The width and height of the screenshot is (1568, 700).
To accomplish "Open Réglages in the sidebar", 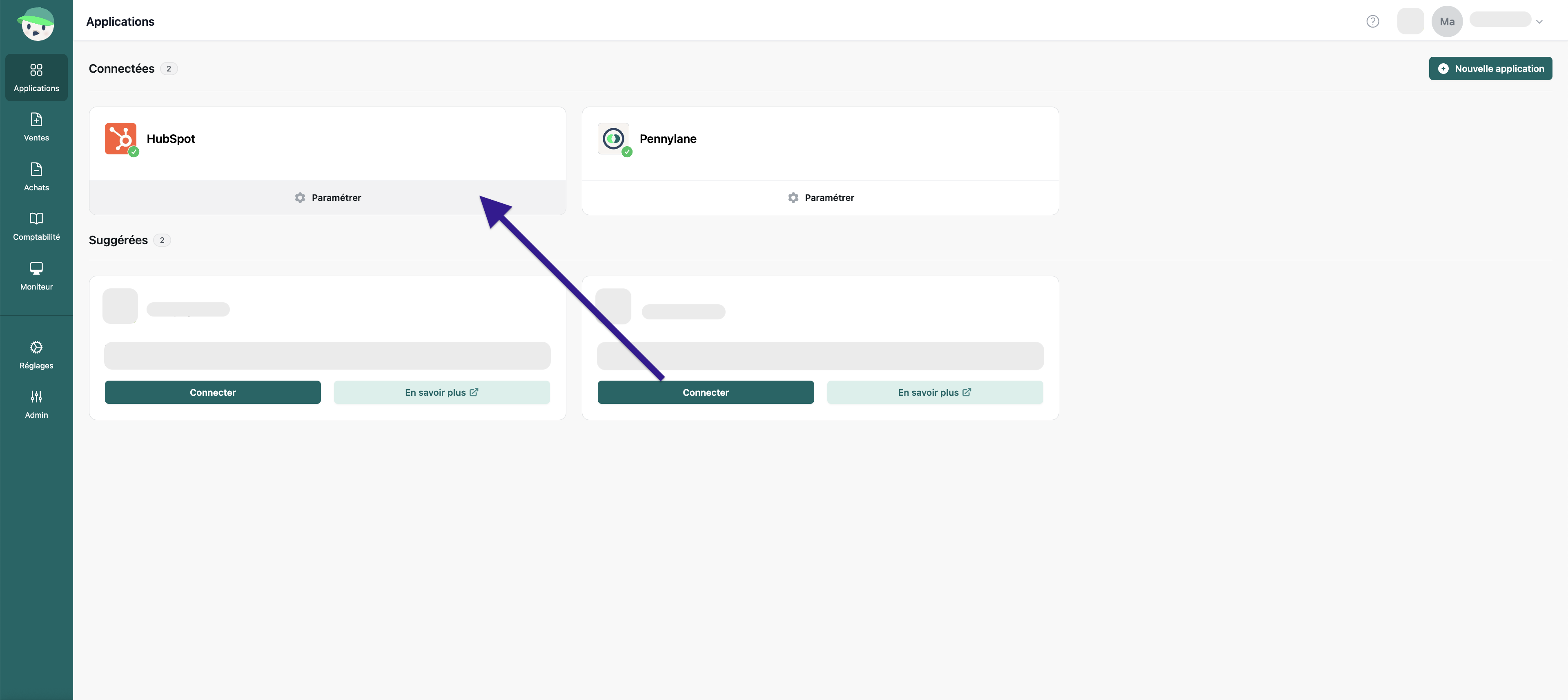I will [36, 355].
